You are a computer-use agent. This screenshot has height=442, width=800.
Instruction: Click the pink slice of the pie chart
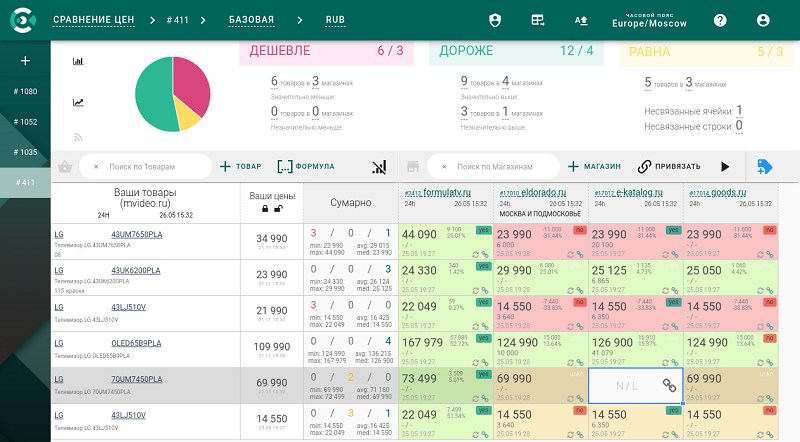193,85
